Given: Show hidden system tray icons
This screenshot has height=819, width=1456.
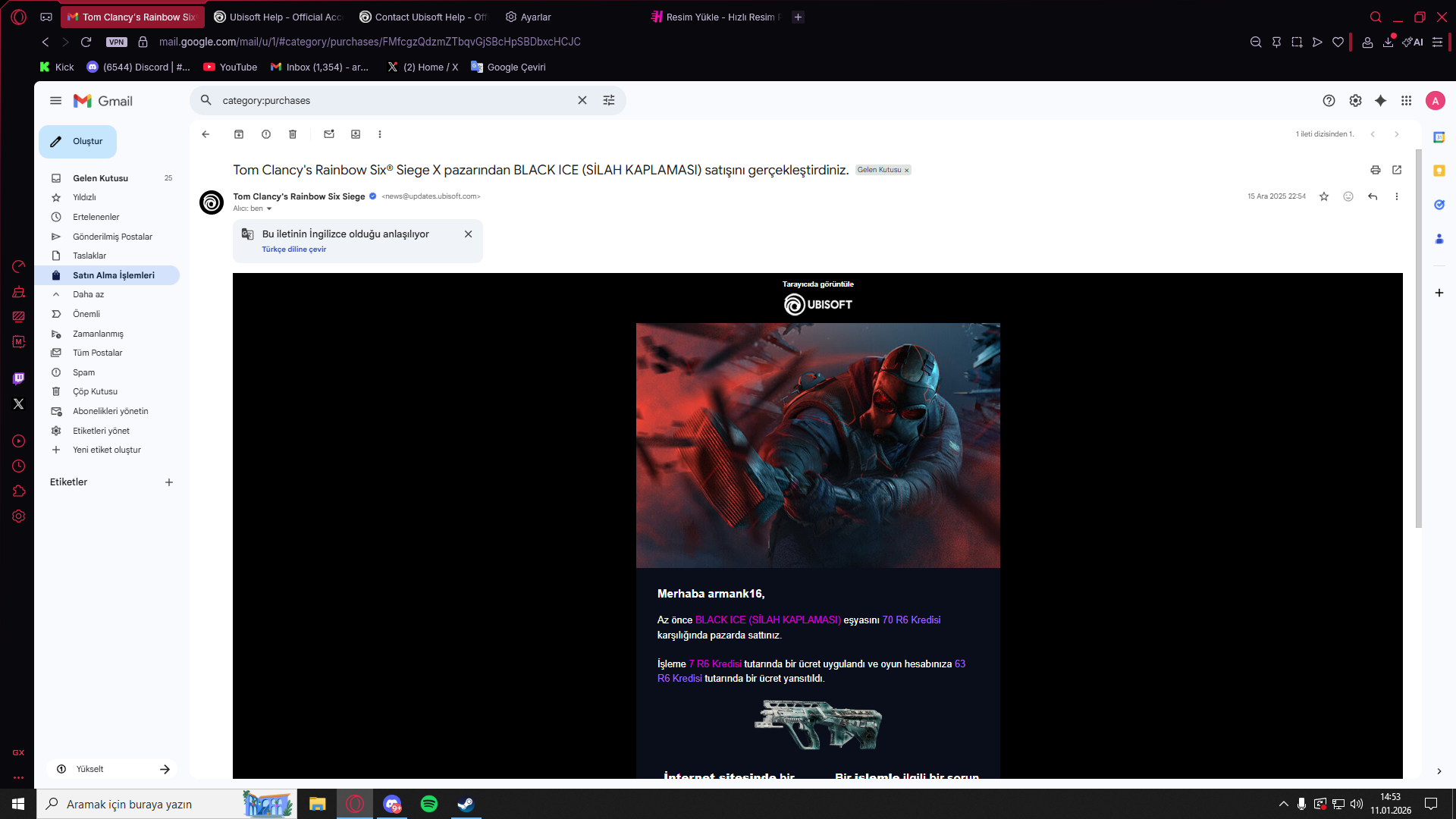Looking at the screenshot, I should (x=1283, y=804).
